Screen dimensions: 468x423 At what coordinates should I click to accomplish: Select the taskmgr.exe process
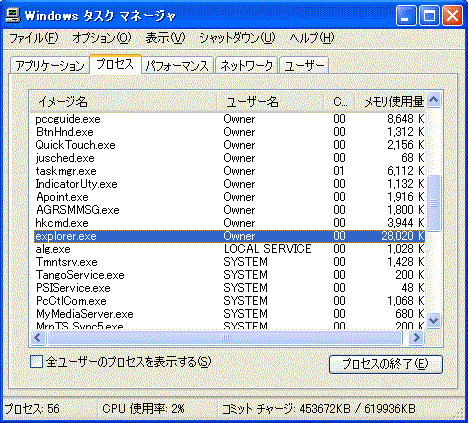pyautogui.click(x=230, y=171)
